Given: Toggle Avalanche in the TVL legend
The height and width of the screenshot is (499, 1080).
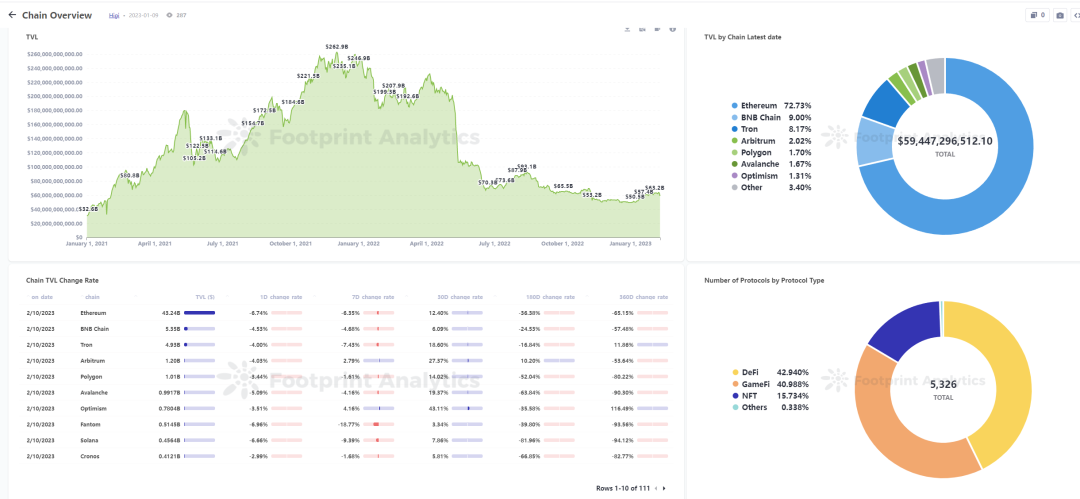Looking at the screenshot, I should click(x=771, y=164).
